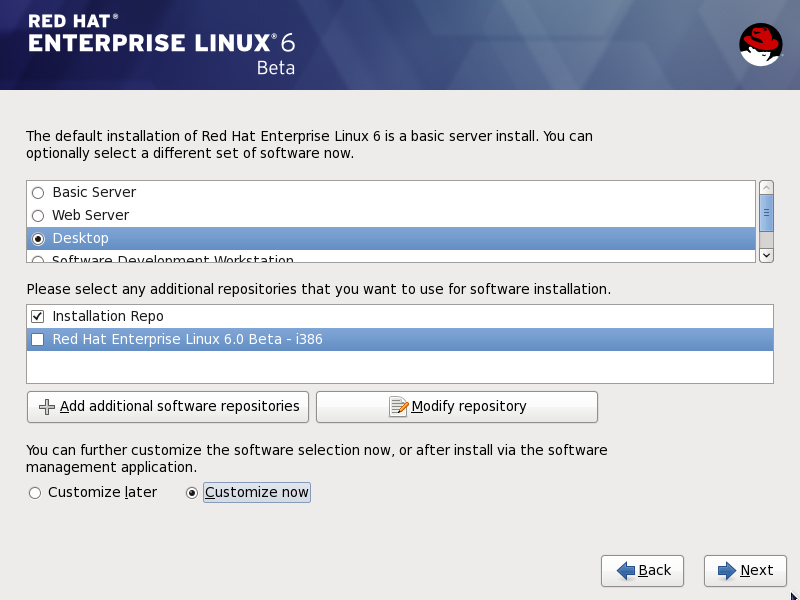Select the Basic Server installation type
800x600 pixels.
point(38,192)
